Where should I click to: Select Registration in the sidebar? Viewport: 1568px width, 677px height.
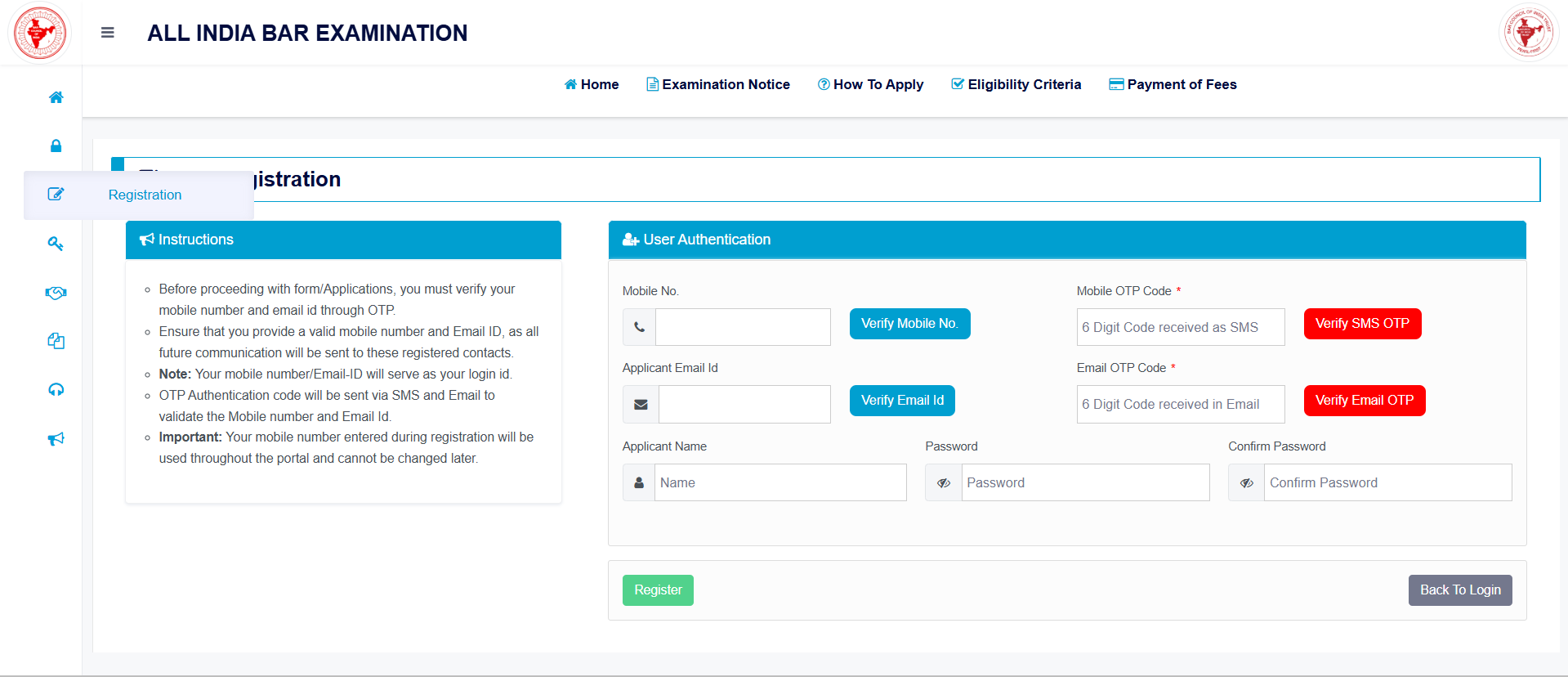click(x=145, y=195)
